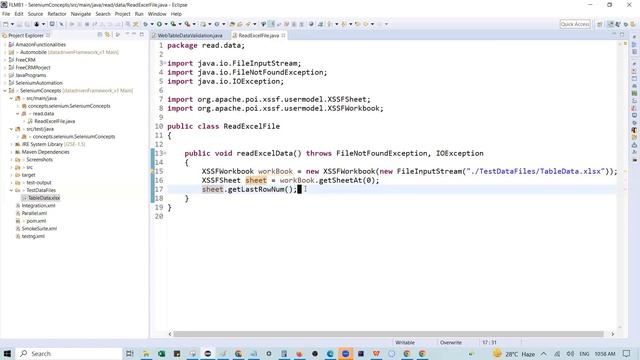Screen dimensions: 640x360
Task: Collapse the TestDataFiles folder
Action: (x=11, y=190)
